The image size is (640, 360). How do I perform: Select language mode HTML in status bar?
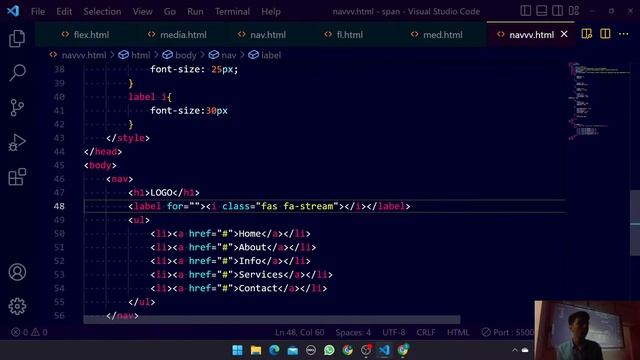click(458, 332)
